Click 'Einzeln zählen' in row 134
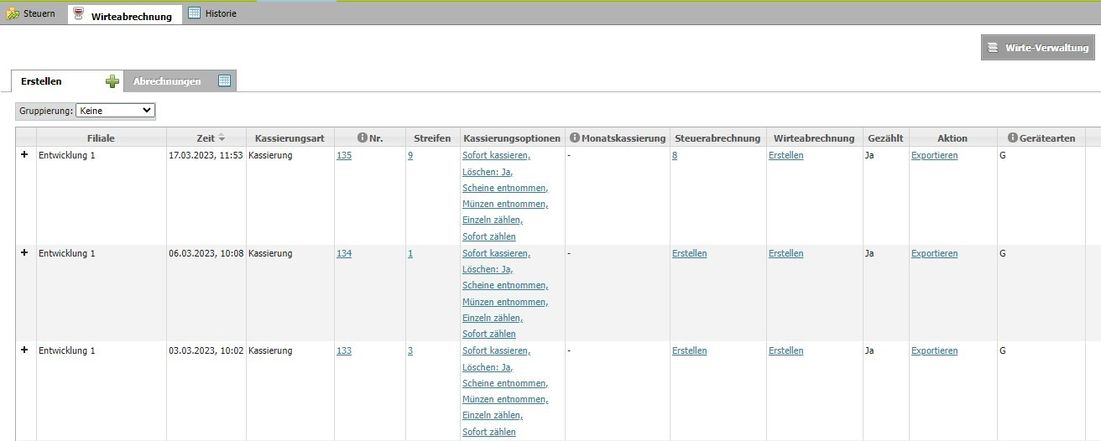 pyautogui.click(x=492, y=317)
